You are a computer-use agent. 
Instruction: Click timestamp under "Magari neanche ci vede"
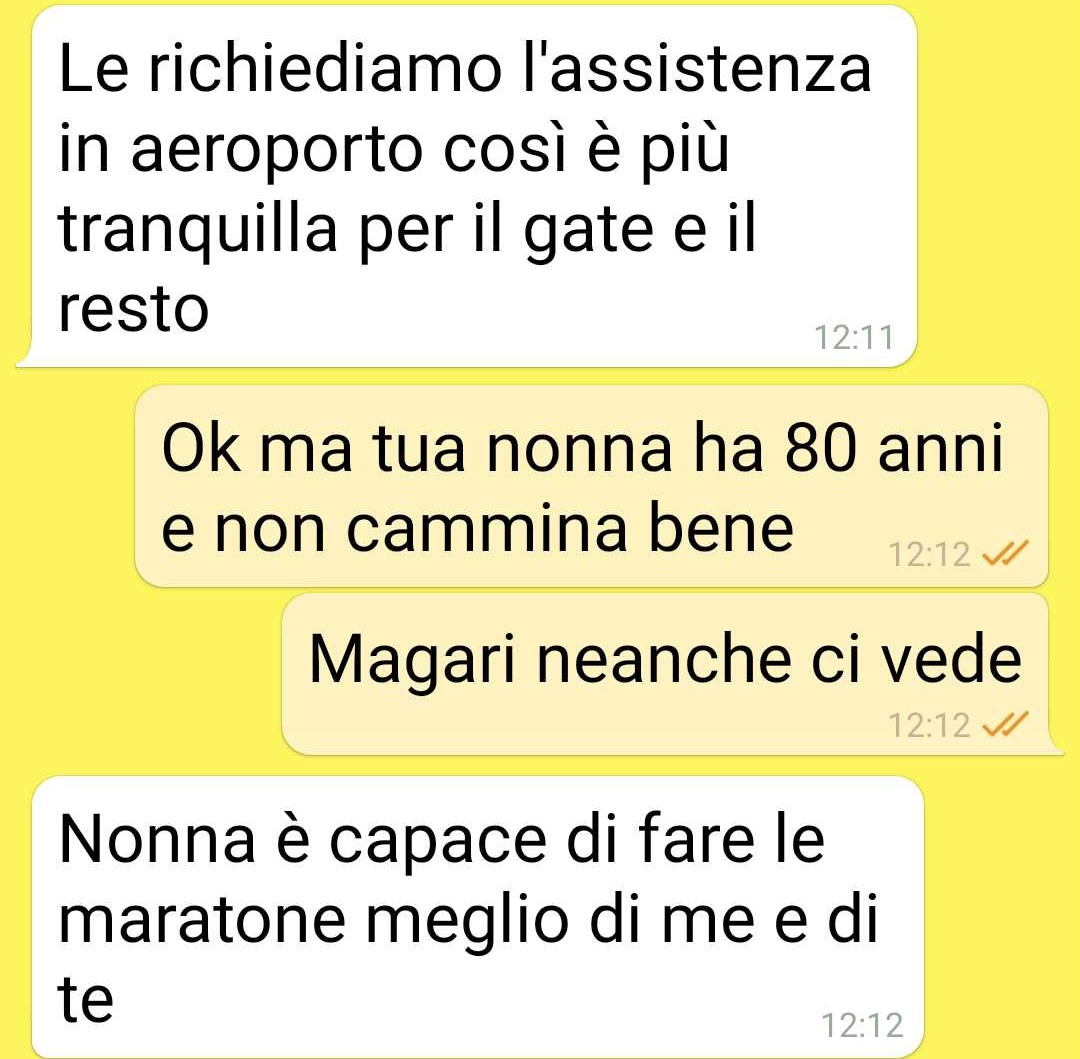[x=929, y=725]
